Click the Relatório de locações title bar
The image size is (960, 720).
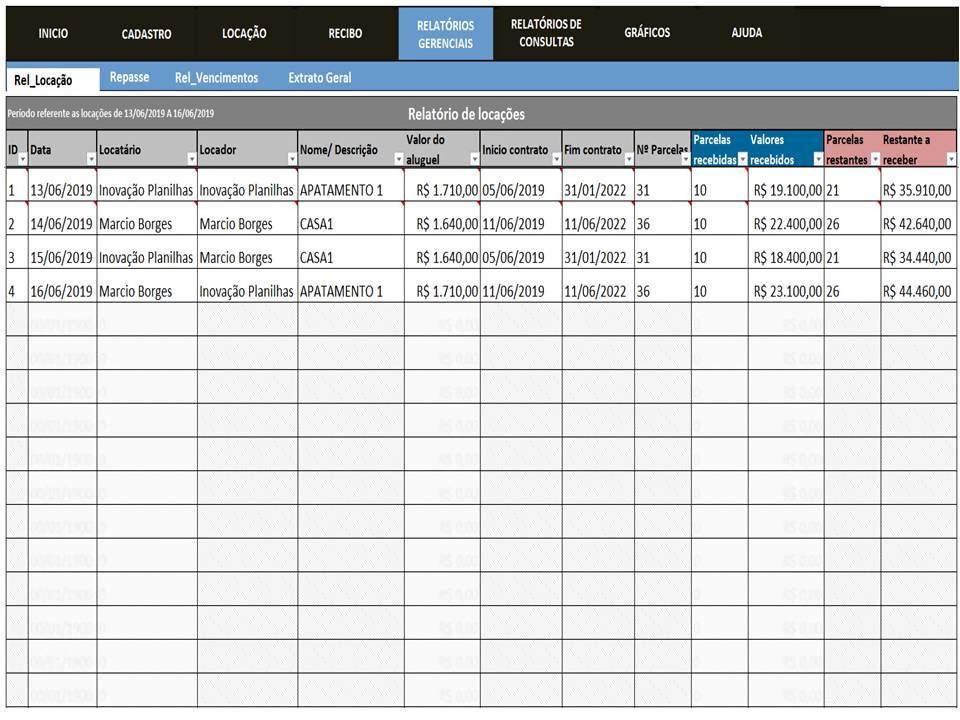pyautogui.click(x=466, y=114)
